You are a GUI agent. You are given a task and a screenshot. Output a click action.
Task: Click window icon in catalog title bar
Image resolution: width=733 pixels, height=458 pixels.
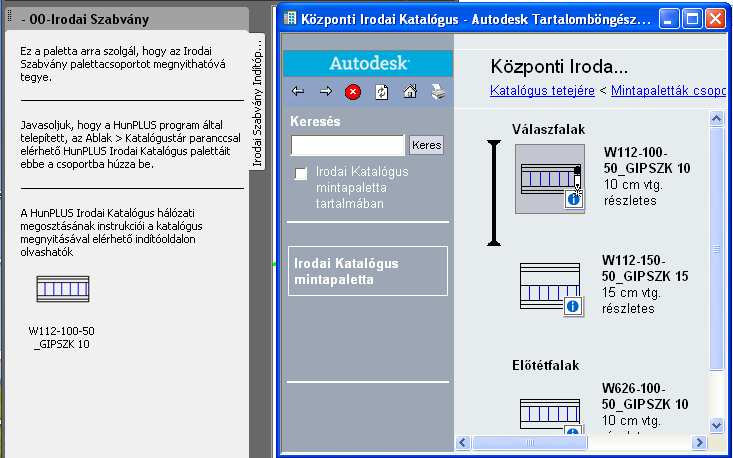point(290,18)
